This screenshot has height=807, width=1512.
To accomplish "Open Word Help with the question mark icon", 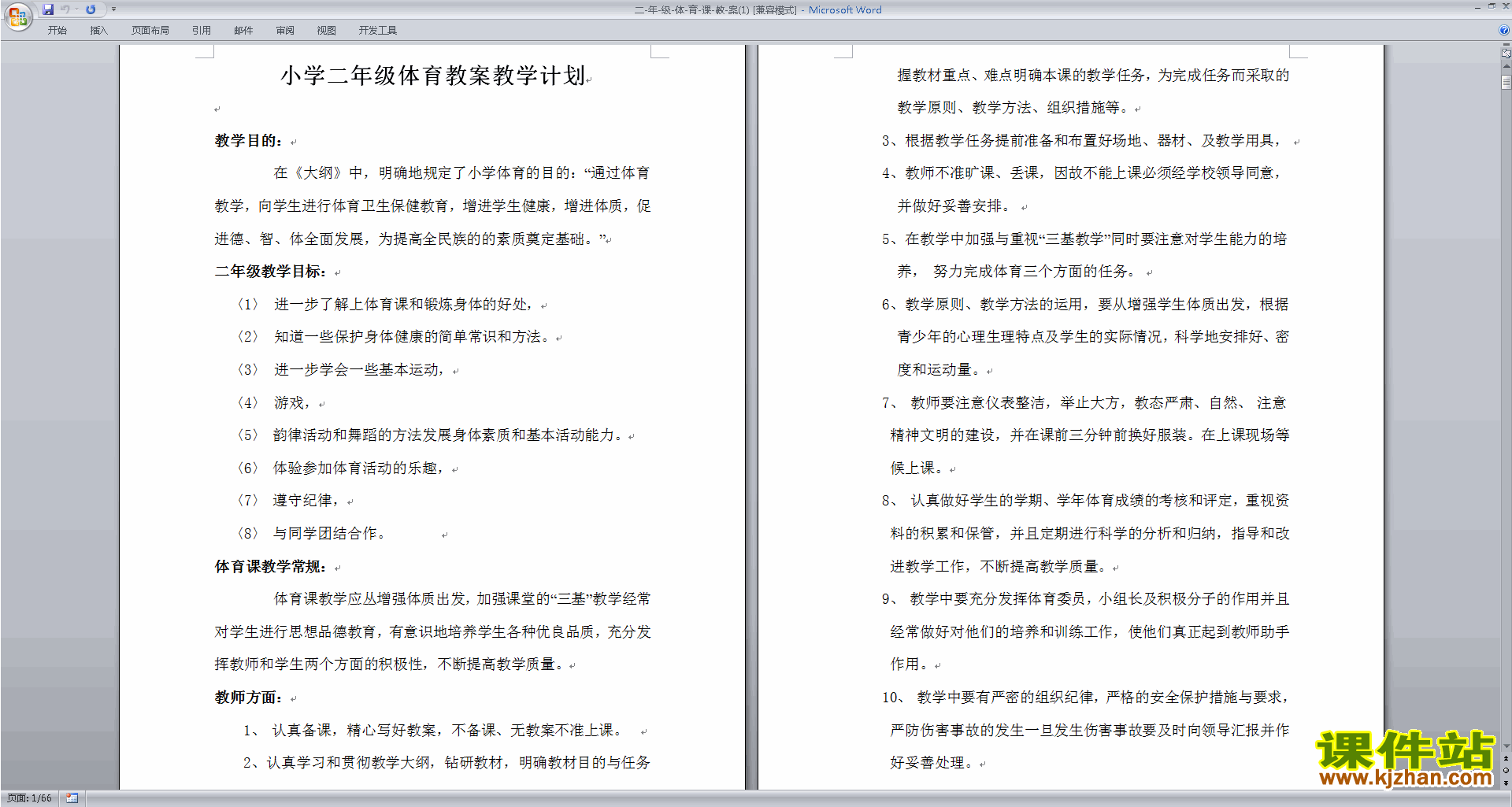I will click(x=1504, y=31).
